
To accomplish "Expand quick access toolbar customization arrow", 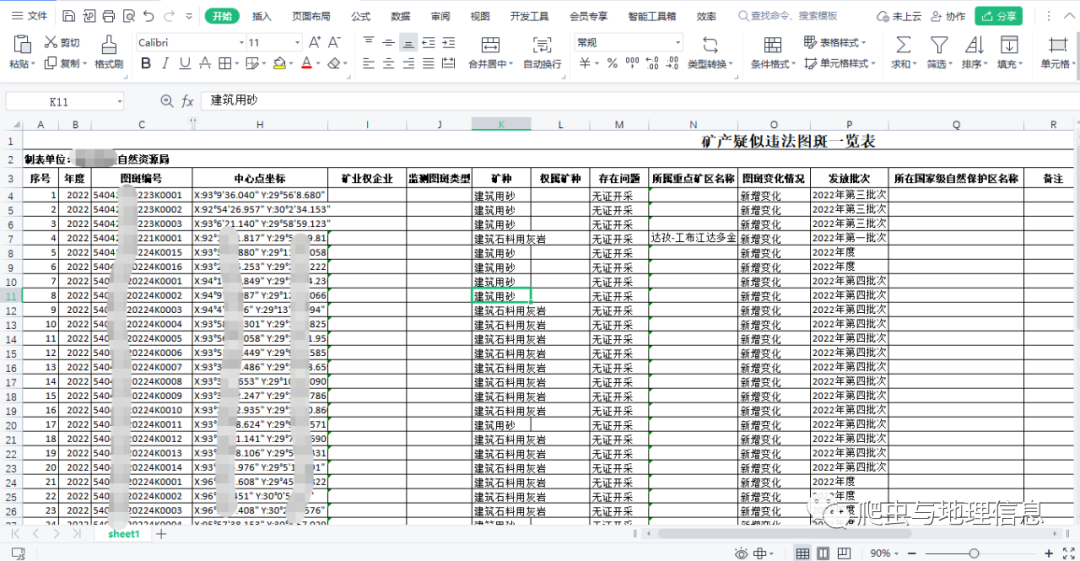I will pyautogui.click(x=189, y=16).
